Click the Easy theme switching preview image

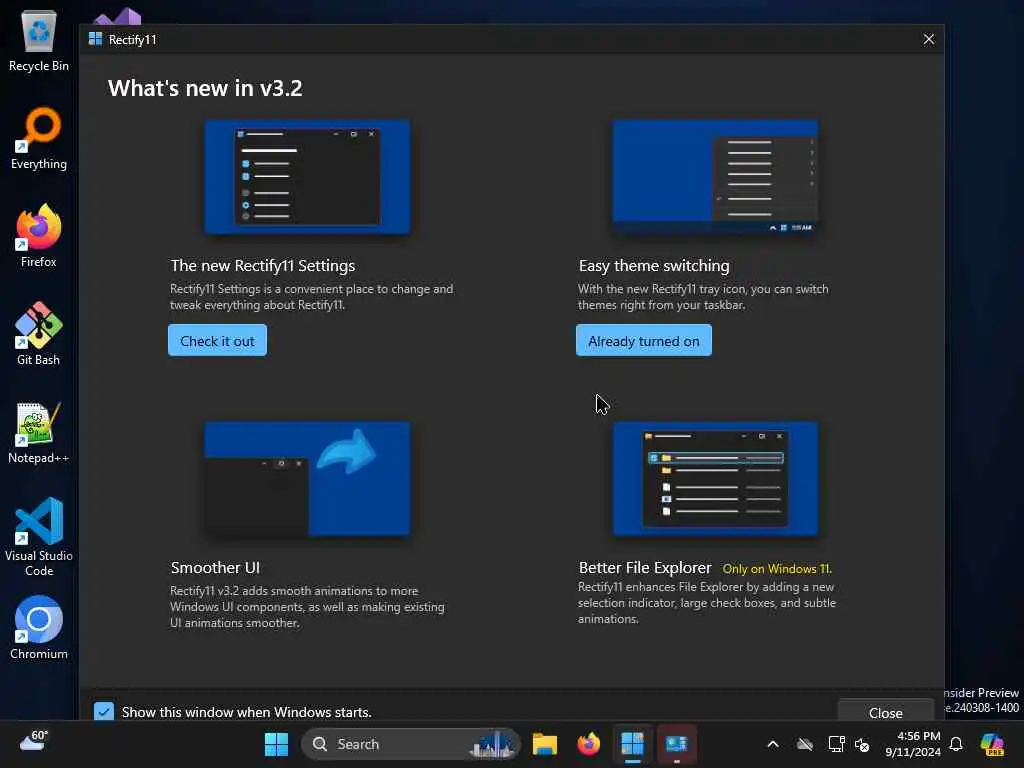tap(715, 177)
